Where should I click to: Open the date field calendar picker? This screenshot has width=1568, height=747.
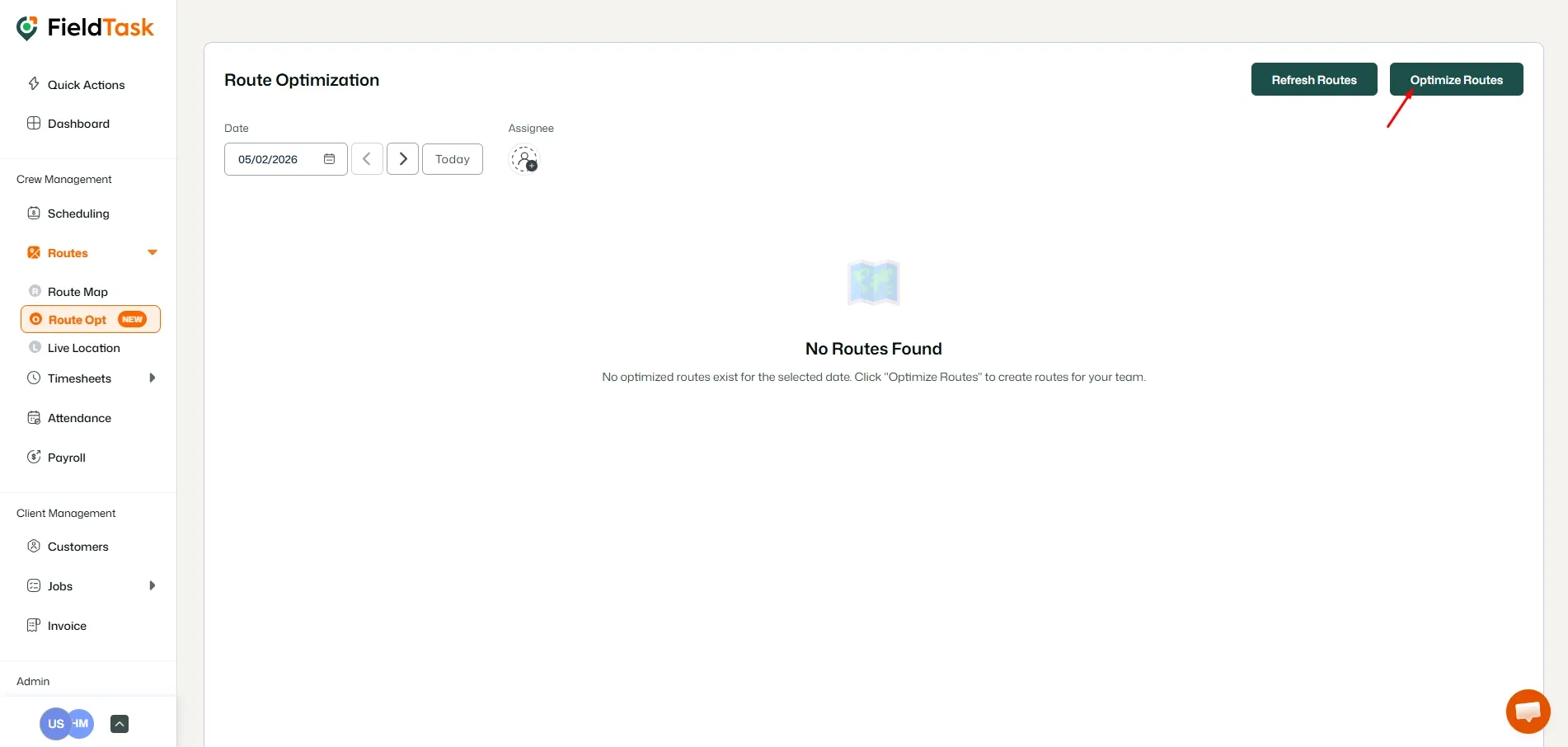[x=329, y=158]
